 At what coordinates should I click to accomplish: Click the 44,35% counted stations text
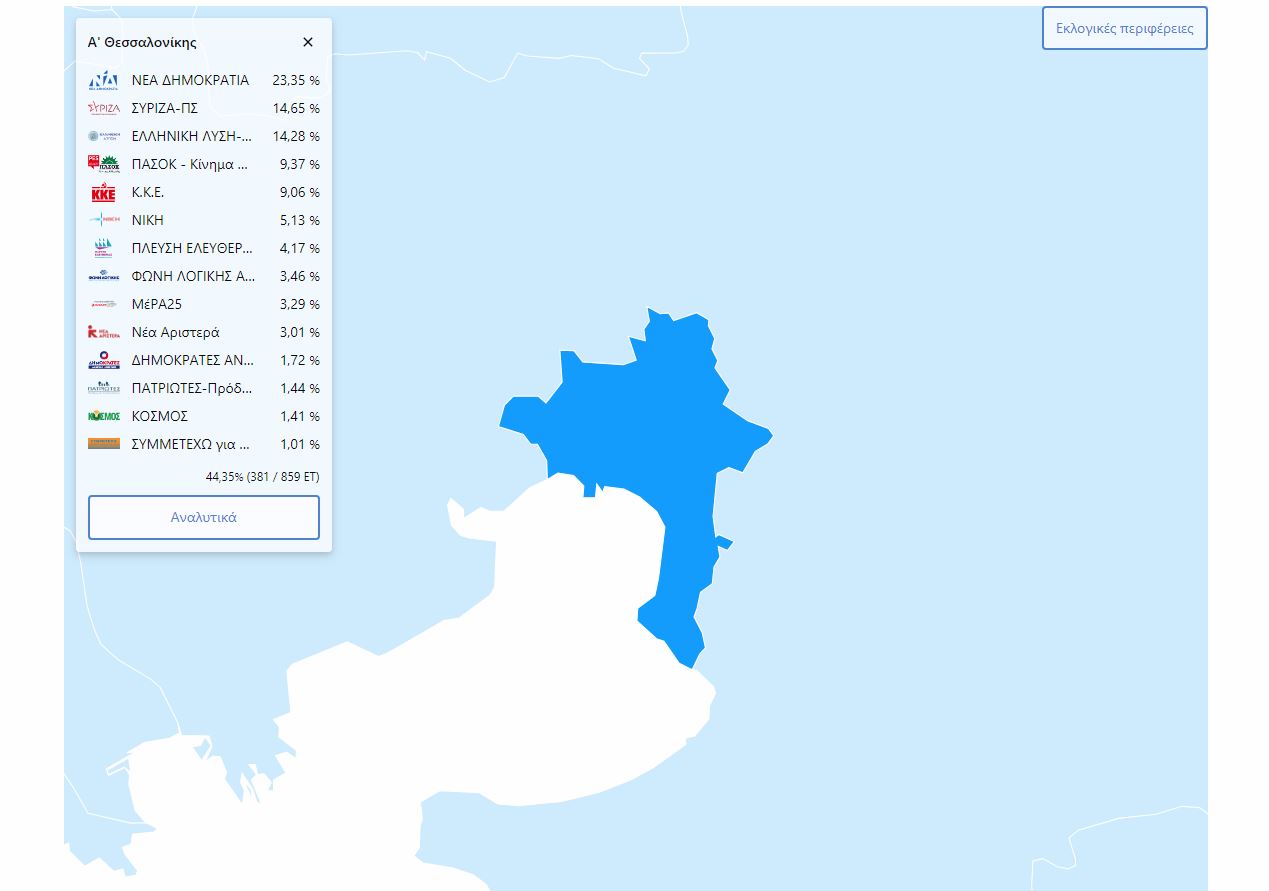click(x=262, y=477)
